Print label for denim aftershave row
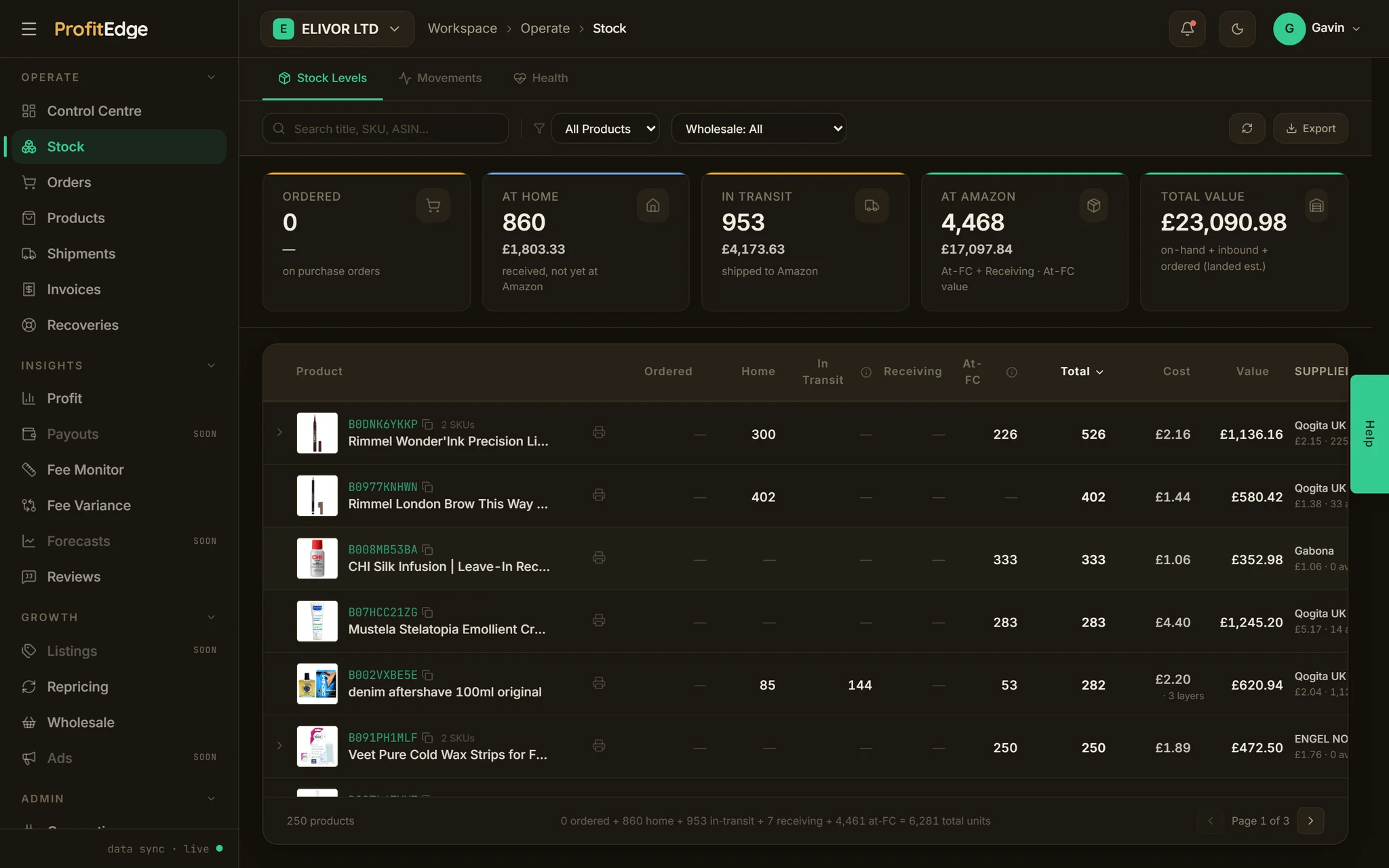 click(599, 683)
